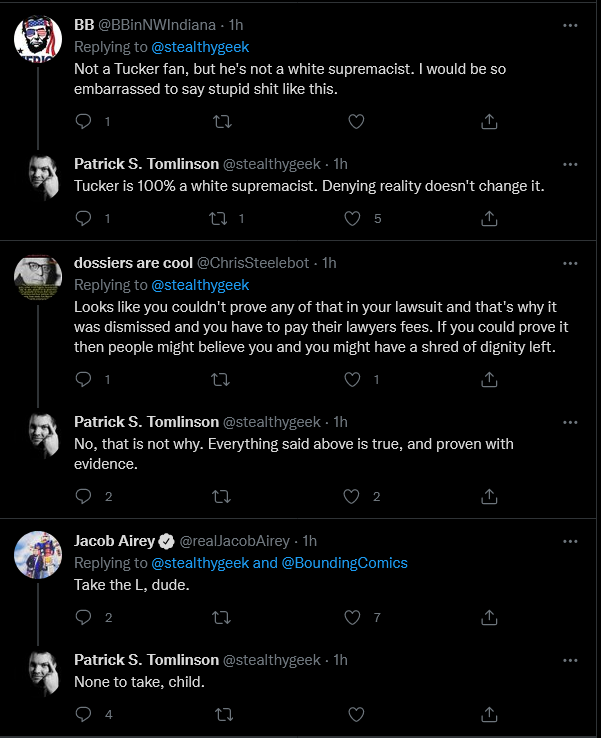Retweet the 'Everything said above is true' reply
This screenshot has width=601, height=738.
tap(221, 497)
